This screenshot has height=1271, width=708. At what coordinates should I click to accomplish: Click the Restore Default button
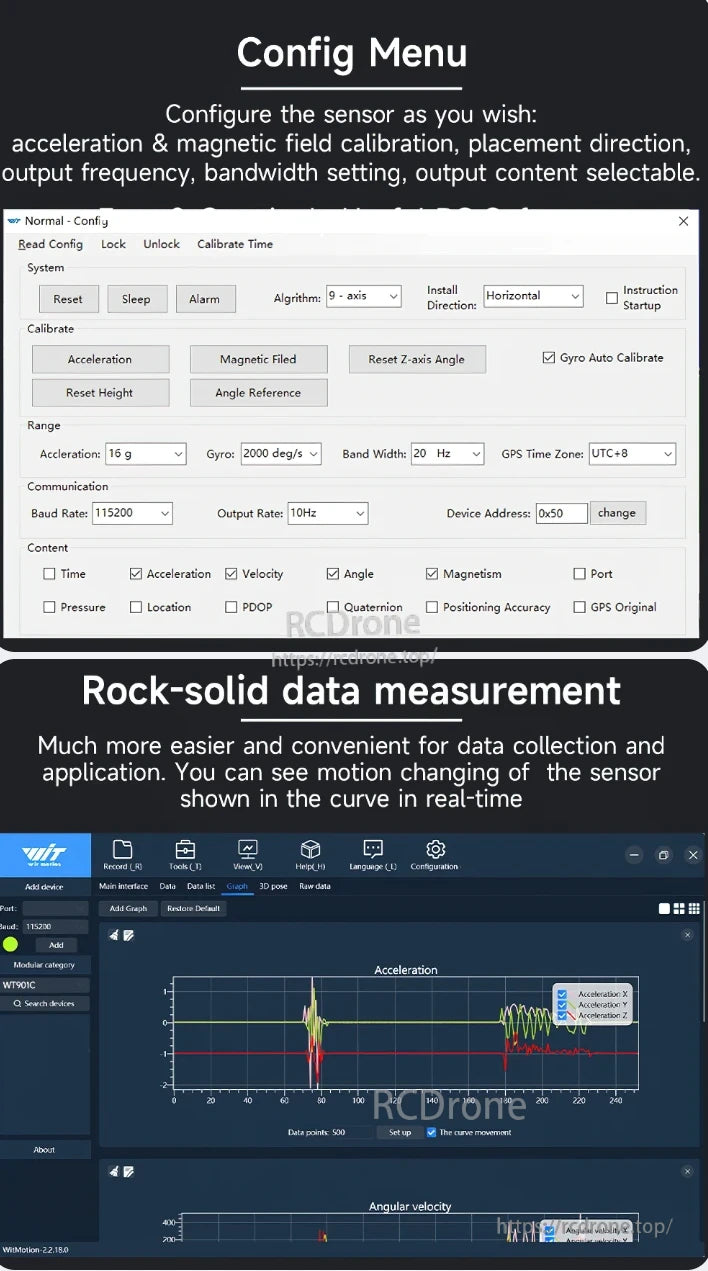coord(193,909)
